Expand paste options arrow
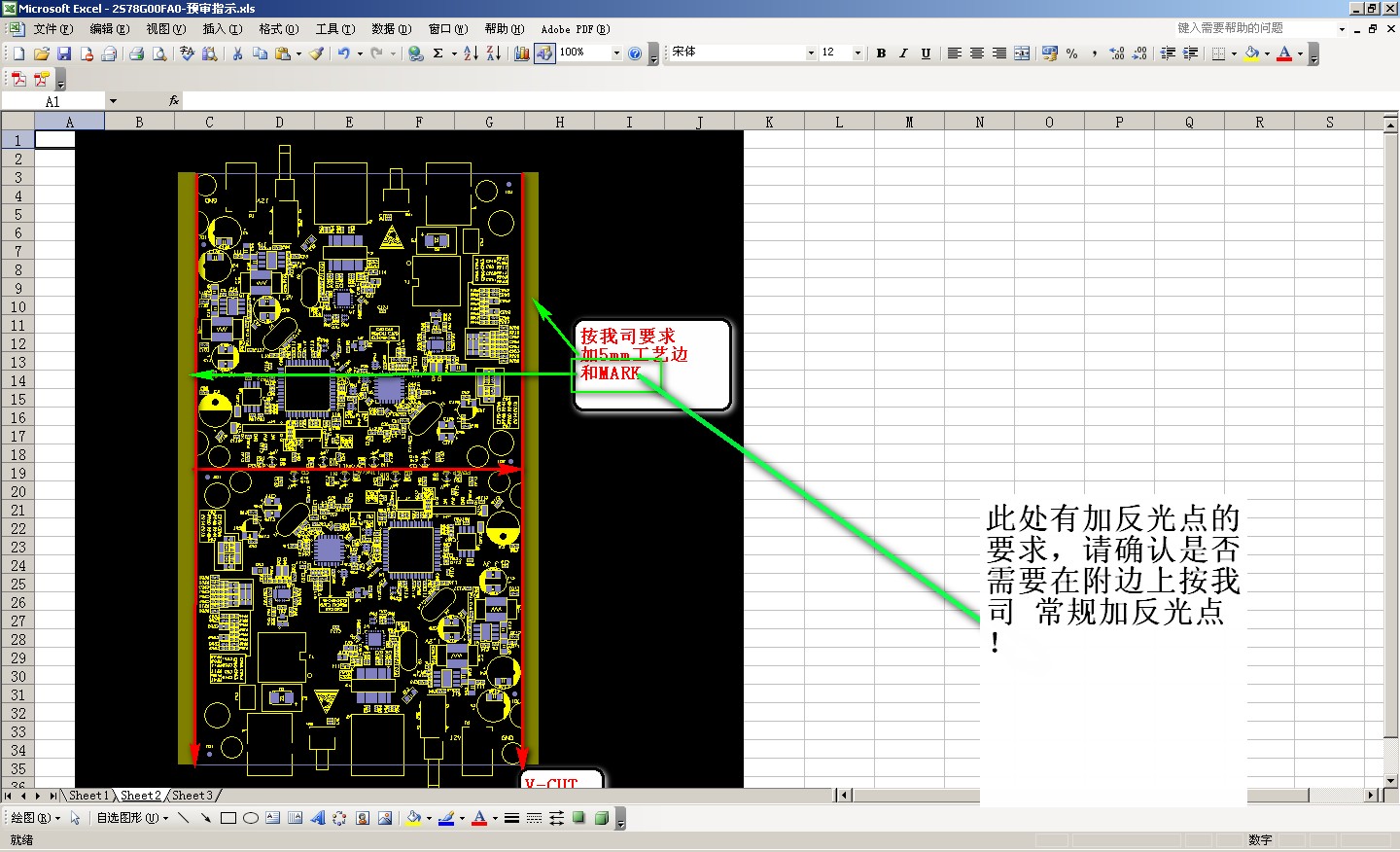The width and height of the screenshot is (1400, 852). (298, 53)
